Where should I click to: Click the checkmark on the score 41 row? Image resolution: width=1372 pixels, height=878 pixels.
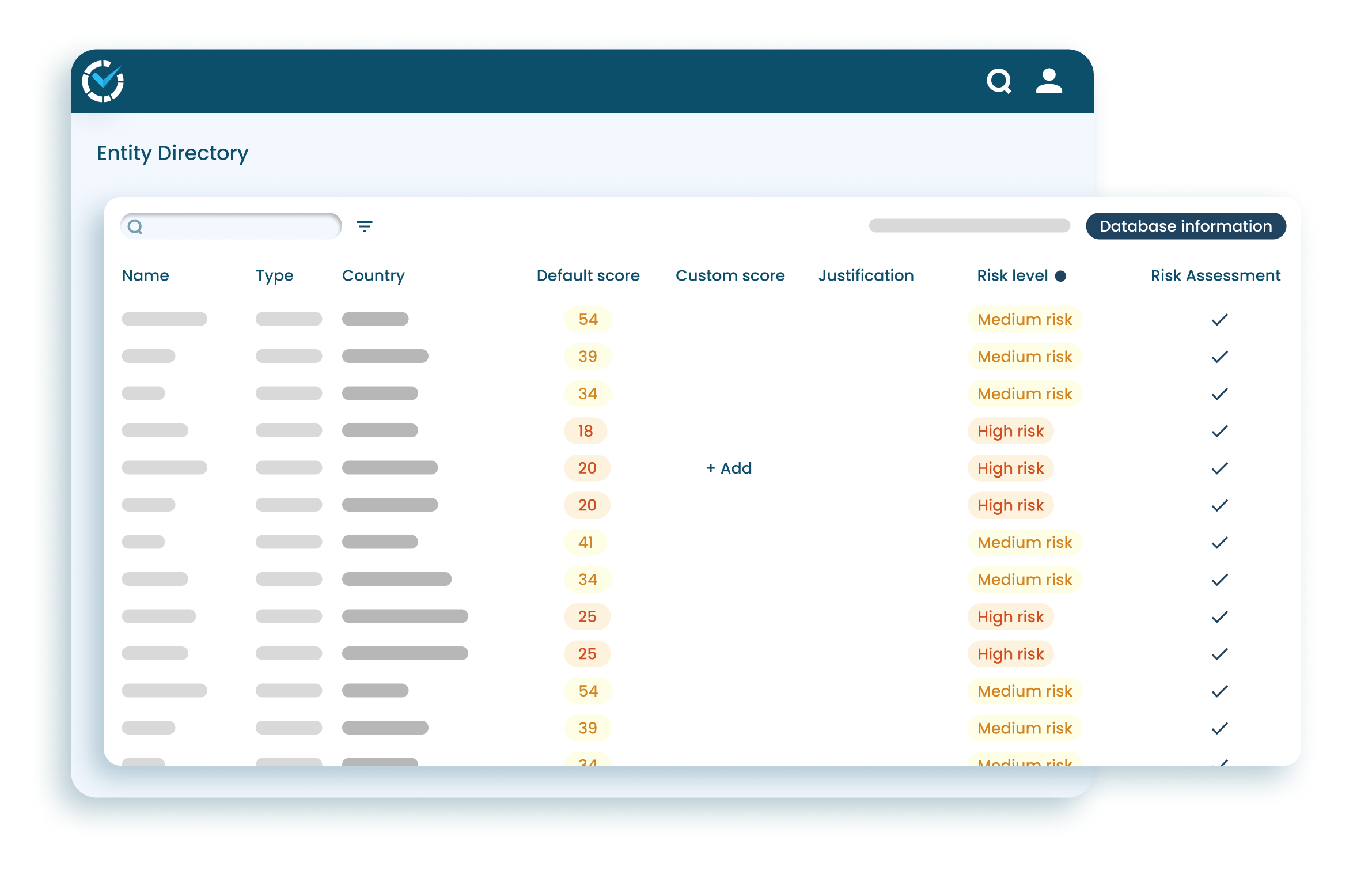[x=1219, y=542]
